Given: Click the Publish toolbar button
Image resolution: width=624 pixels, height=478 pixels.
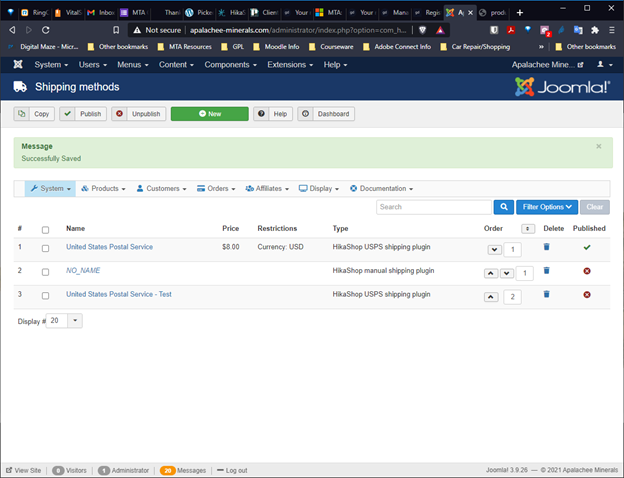Looking at the screenshot, I should click(83, 114).
